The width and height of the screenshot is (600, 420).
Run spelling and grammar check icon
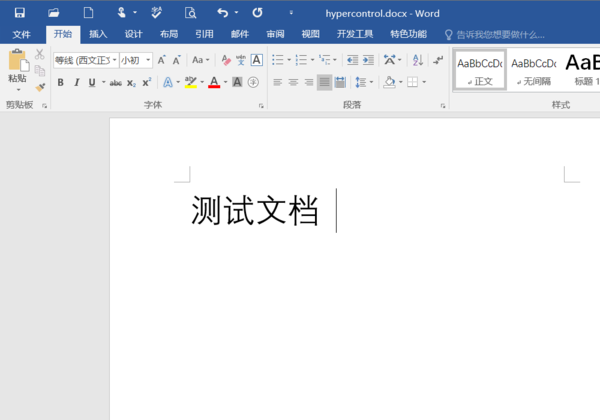tap(156, 13)
